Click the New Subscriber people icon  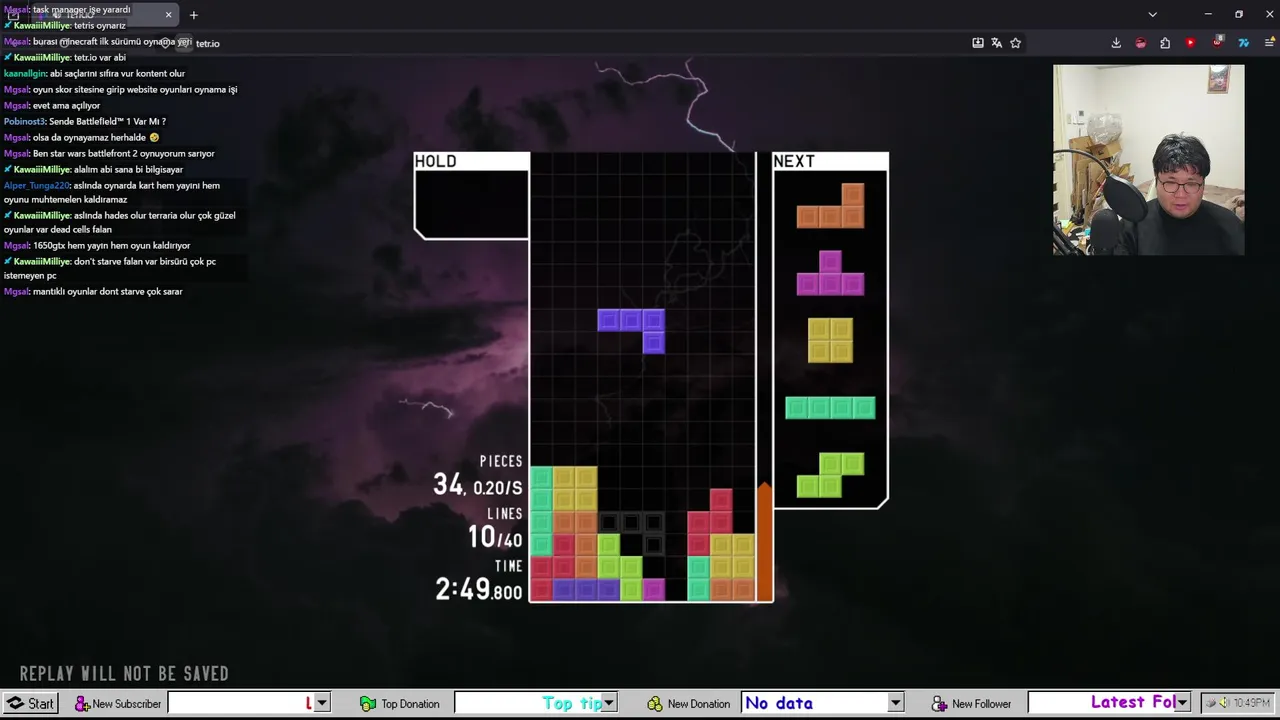tap(82, 704)
